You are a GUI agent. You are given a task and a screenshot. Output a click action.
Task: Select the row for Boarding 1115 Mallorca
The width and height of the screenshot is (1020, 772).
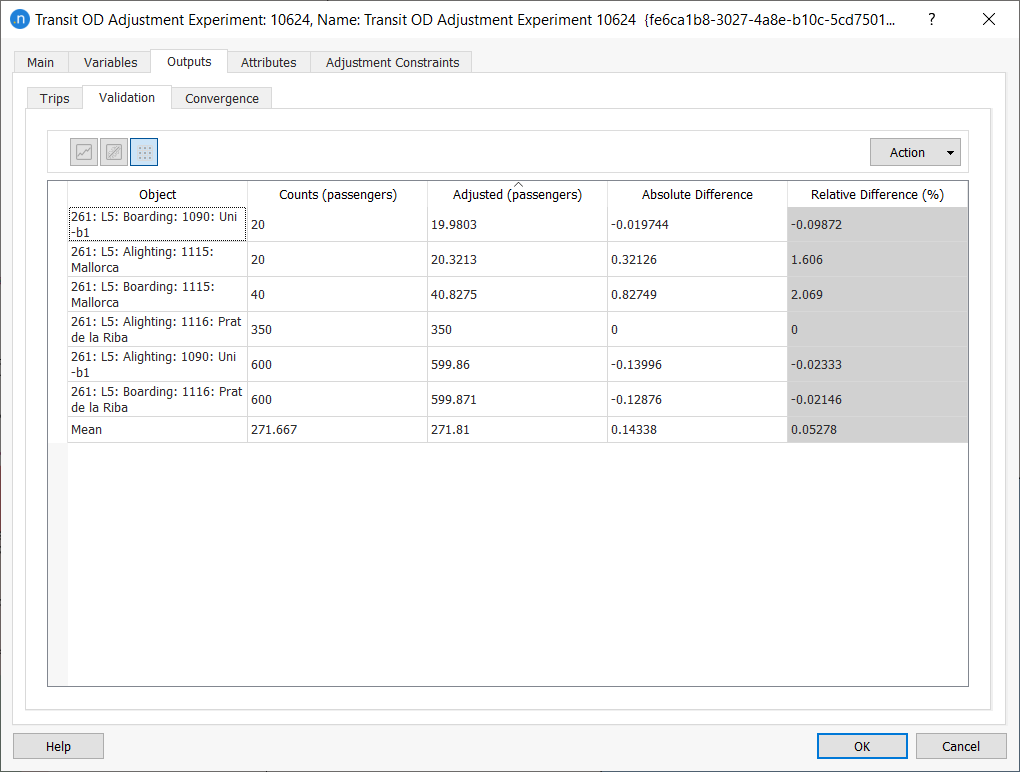point(157,294)
